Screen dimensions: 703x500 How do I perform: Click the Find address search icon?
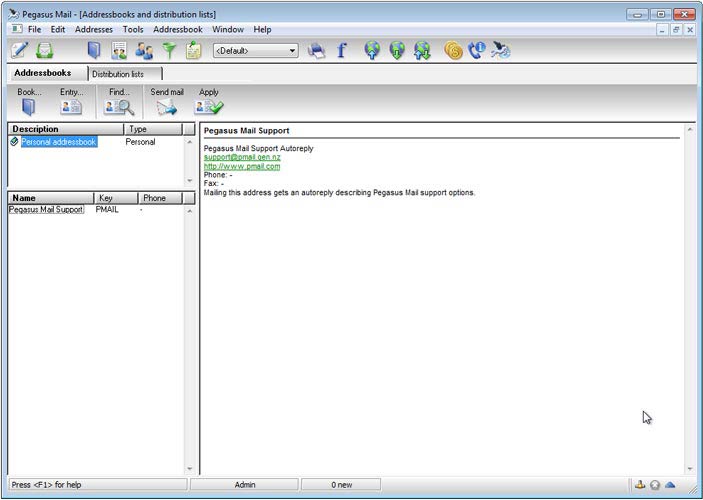120,107
